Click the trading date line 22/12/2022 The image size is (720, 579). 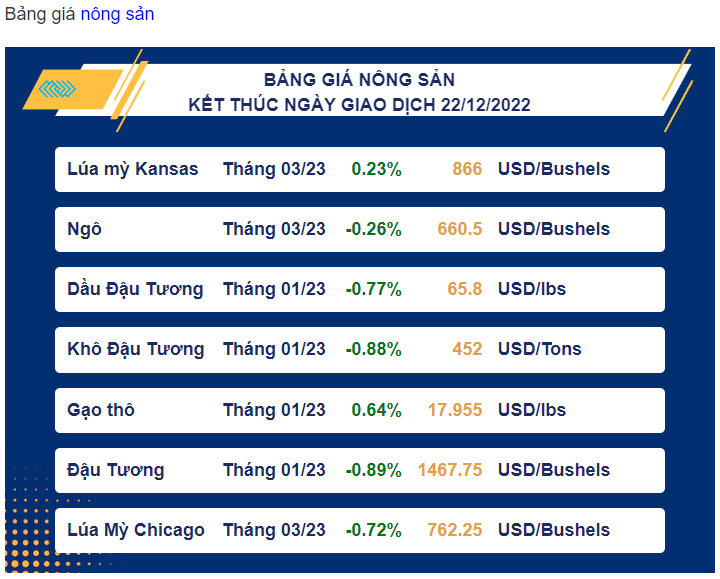(359, 105)
